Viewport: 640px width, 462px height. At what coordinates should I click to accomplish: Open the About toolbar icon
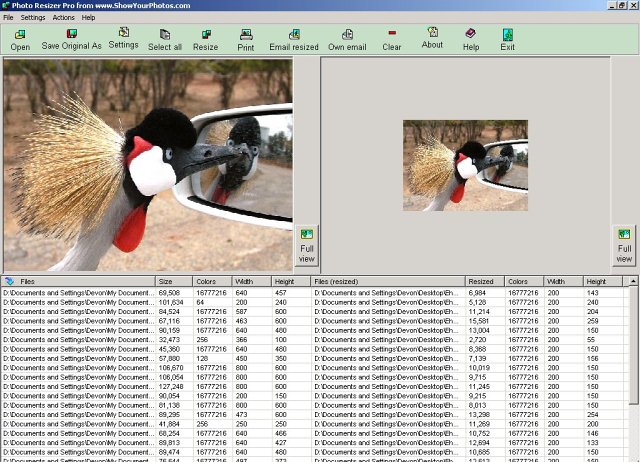tap(432, 32)
